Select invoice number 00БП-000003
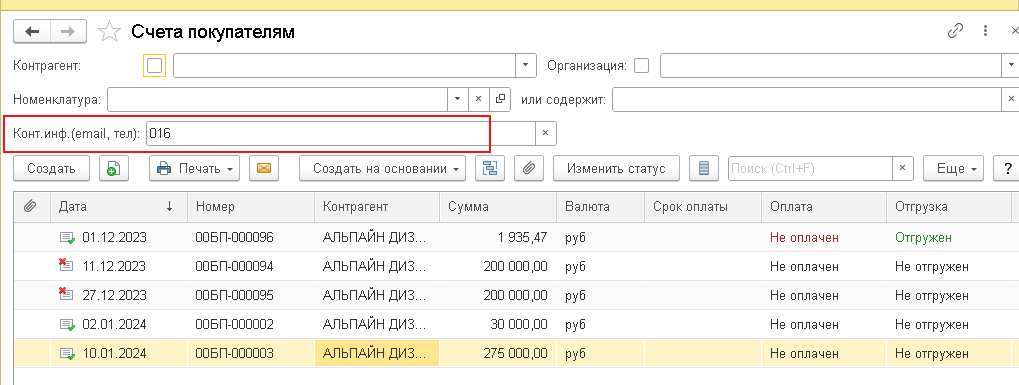1019x385 pixels. (235, 354)
